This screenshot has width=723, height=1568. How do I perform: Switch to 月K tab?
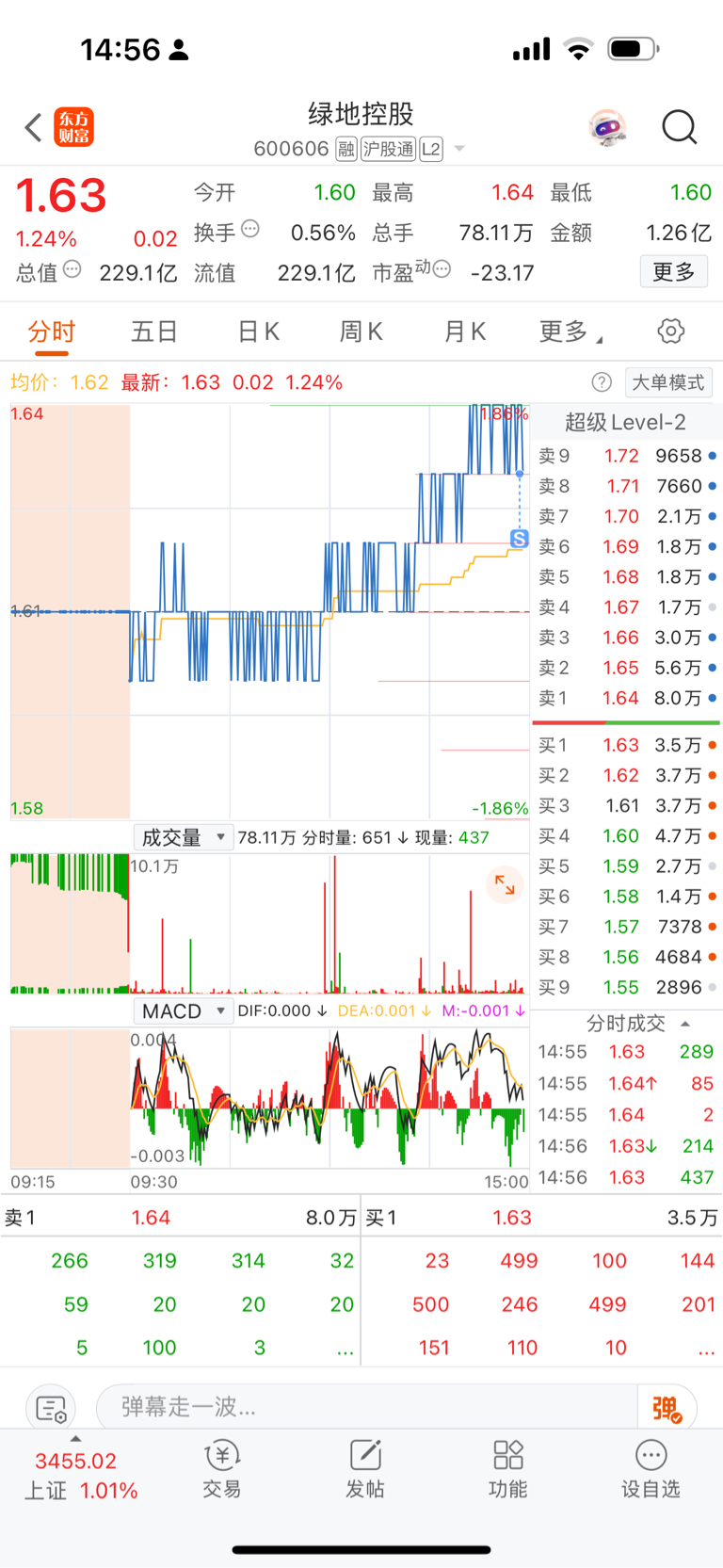click(x=465, y=331)
